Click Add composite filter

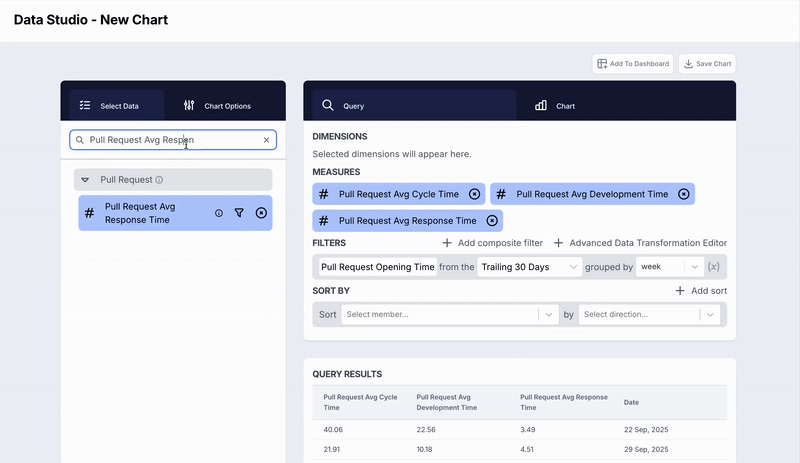pyautogui.click(x=492, y=243)
